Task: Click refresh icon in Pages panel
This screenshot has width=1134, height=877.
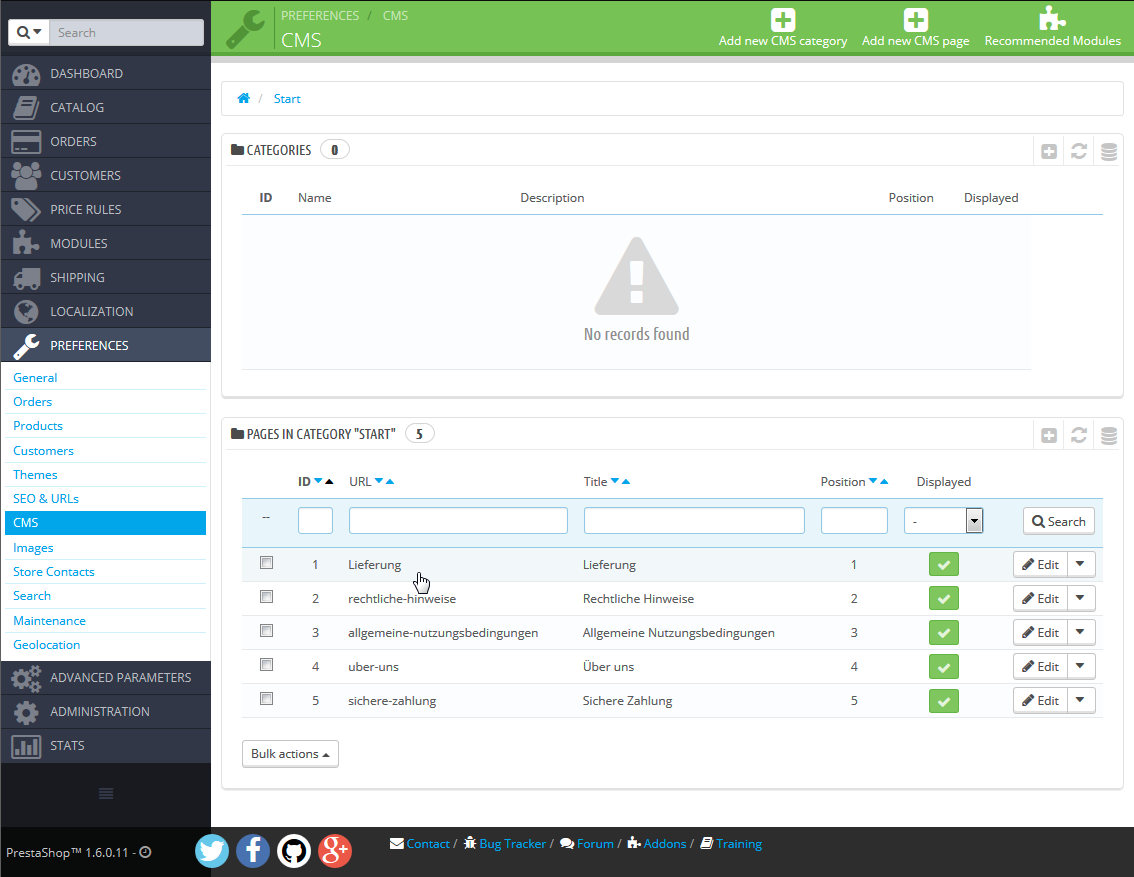Action: point(1078,435)
